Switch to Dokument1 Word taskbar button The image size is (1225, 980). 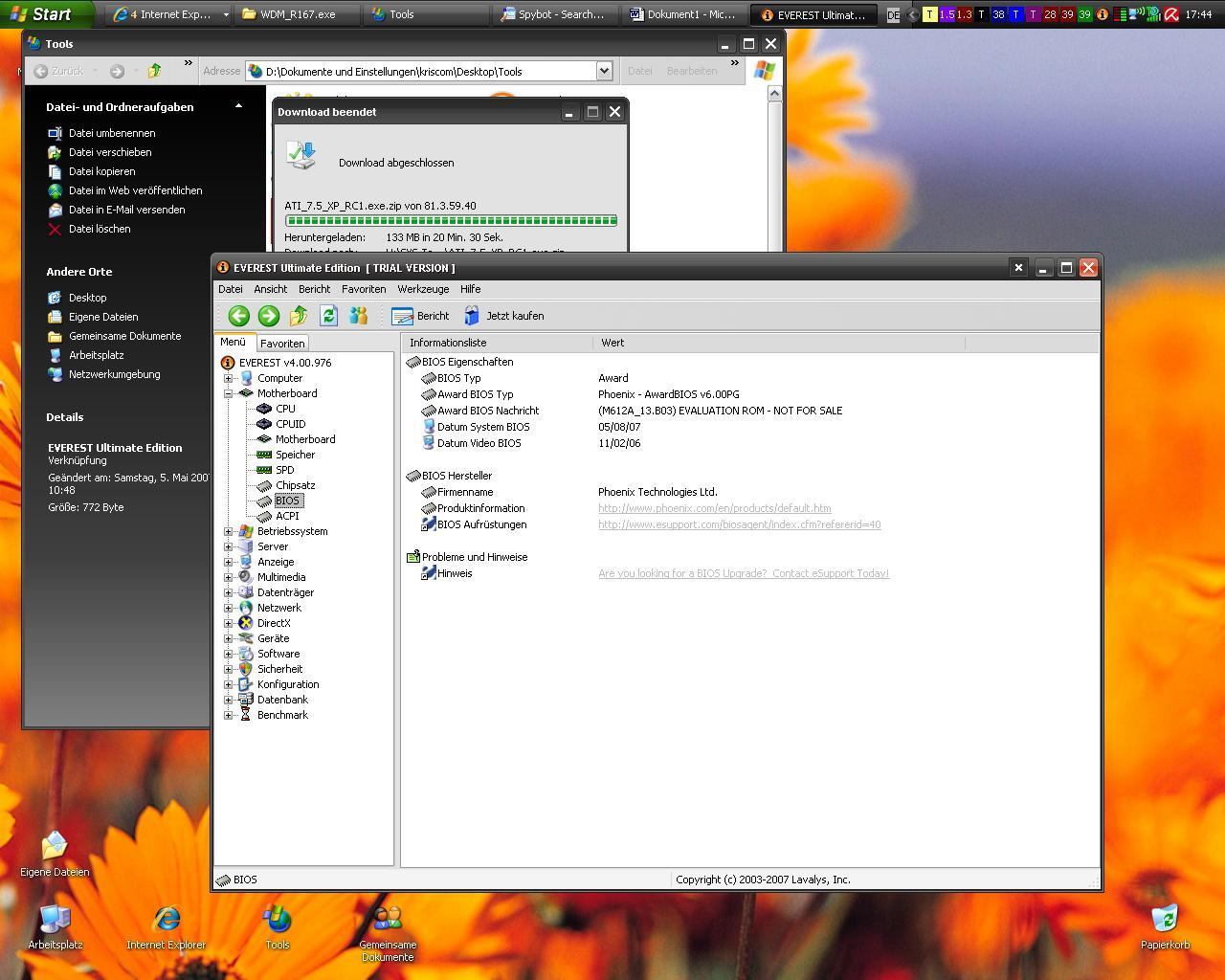(683, 14)
